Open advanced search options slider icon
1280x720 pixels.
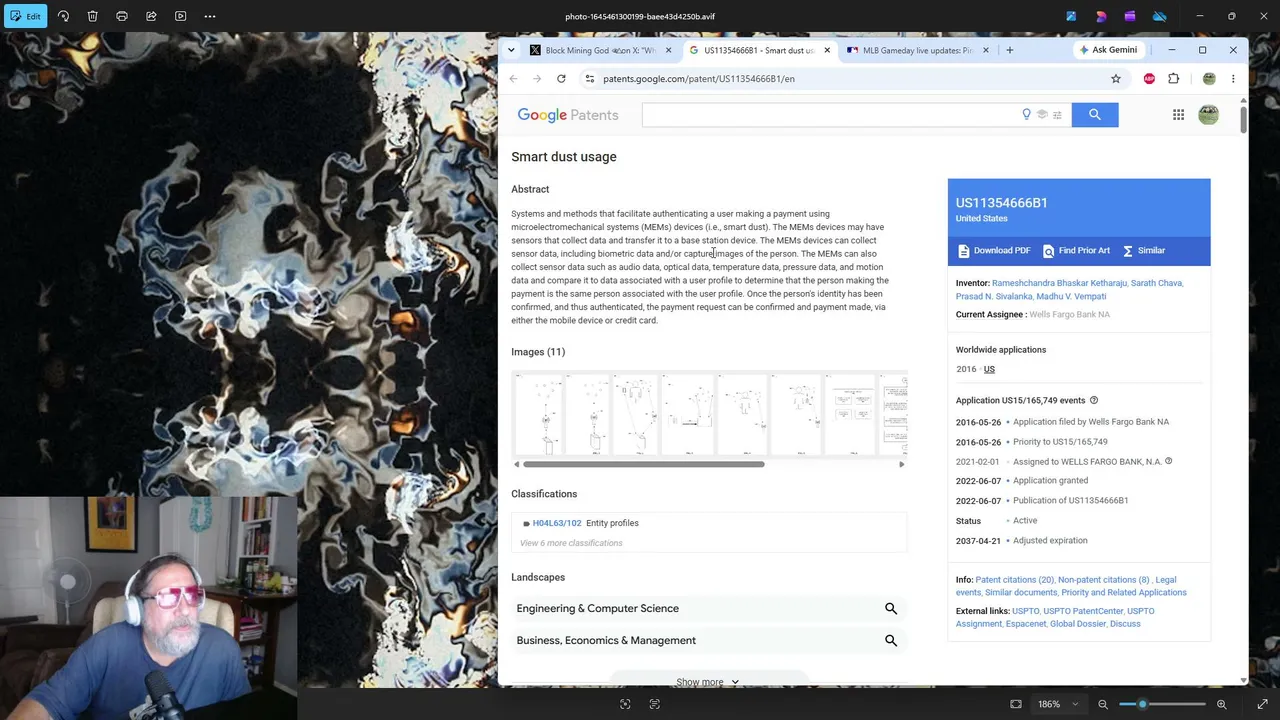[1057, 115]
